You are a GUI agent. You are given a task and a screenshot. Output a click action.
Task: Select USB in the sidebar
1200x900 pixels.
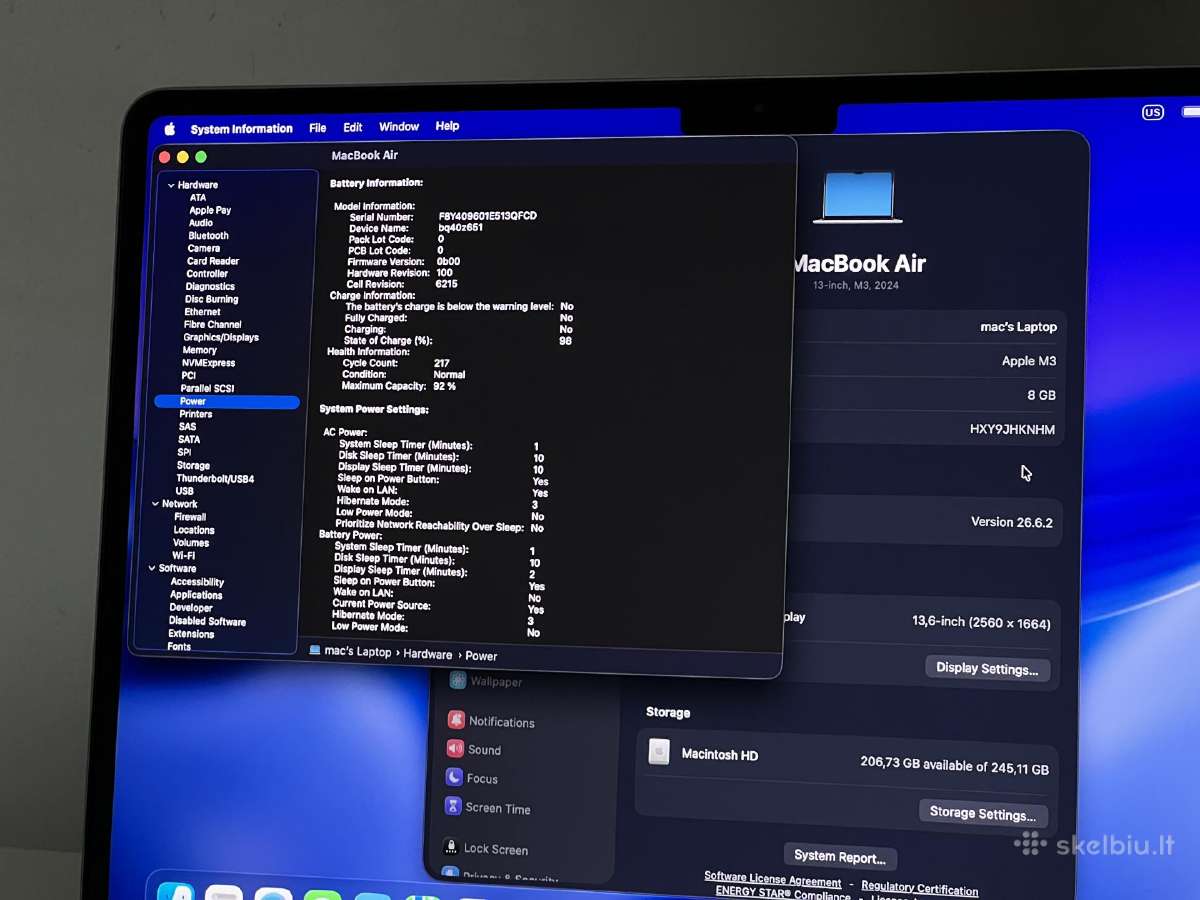[185, 491]
